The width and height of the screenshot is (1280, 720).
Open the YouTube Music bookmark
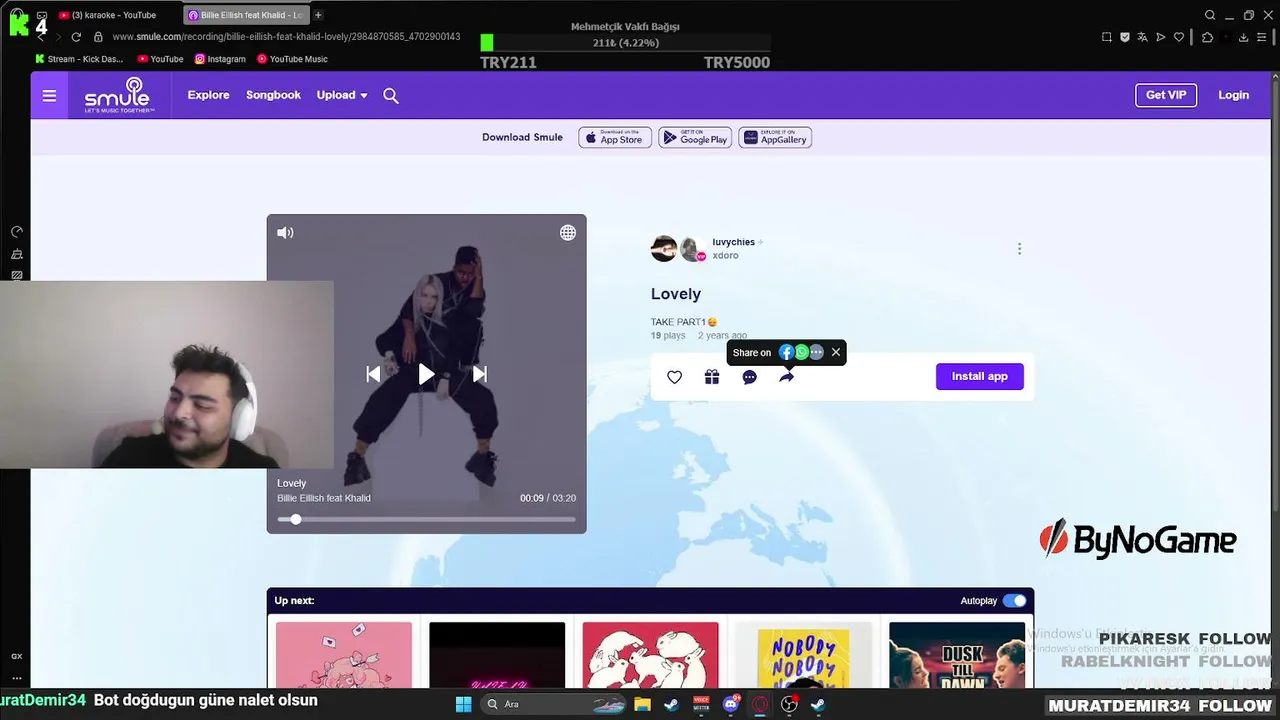click(292, 59)
